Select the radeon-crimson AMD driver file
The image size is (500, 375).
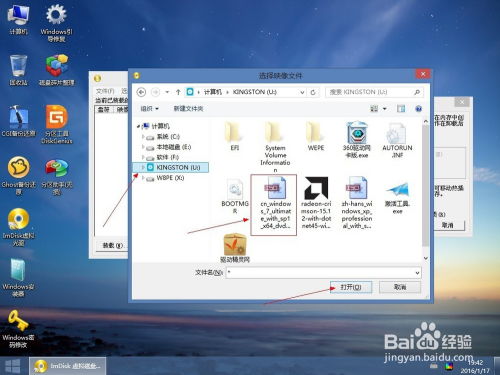(x=316, y=203)
